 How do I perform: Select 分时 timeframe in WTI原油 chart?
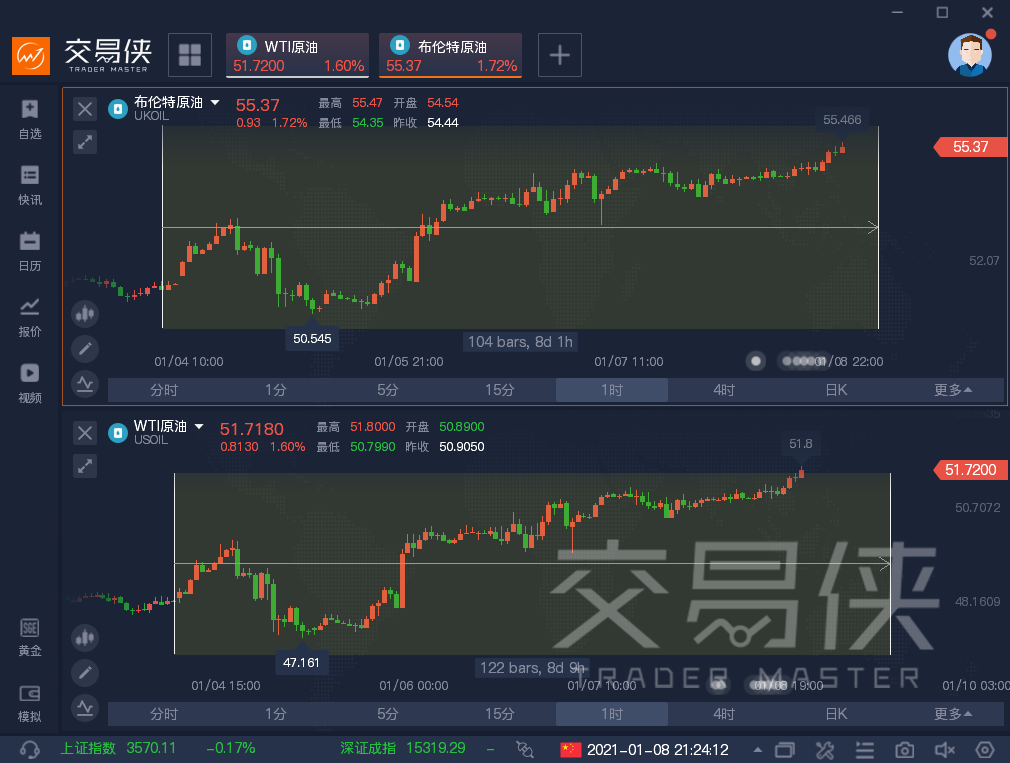pos(164,713)
